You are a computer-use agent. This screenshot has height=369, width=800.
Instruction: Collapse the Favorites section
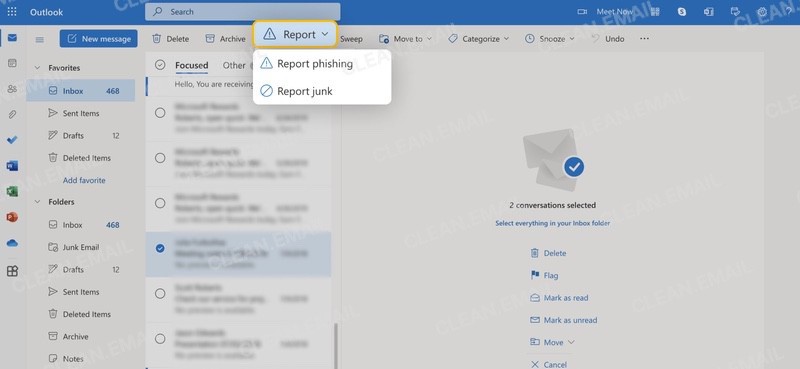coord(37,68)
